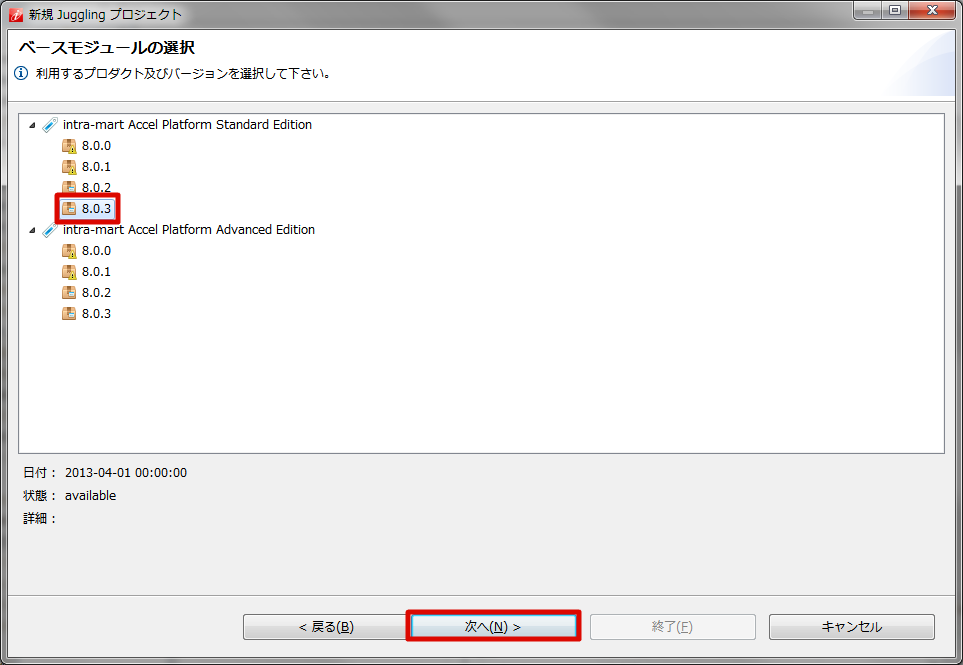
Task: Cancel the wizard with キャンセル button
Action: (x=852, y=627)
